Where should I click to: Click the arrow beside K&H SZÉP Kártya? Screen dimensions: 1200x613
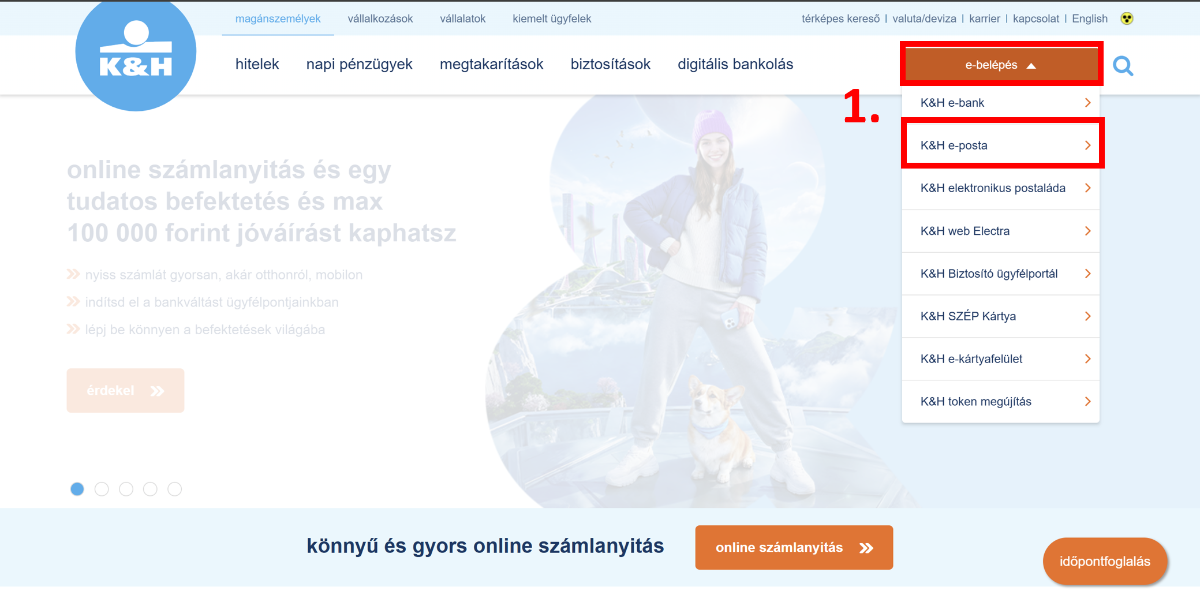pyautogui.click(x=1087, y=316)
